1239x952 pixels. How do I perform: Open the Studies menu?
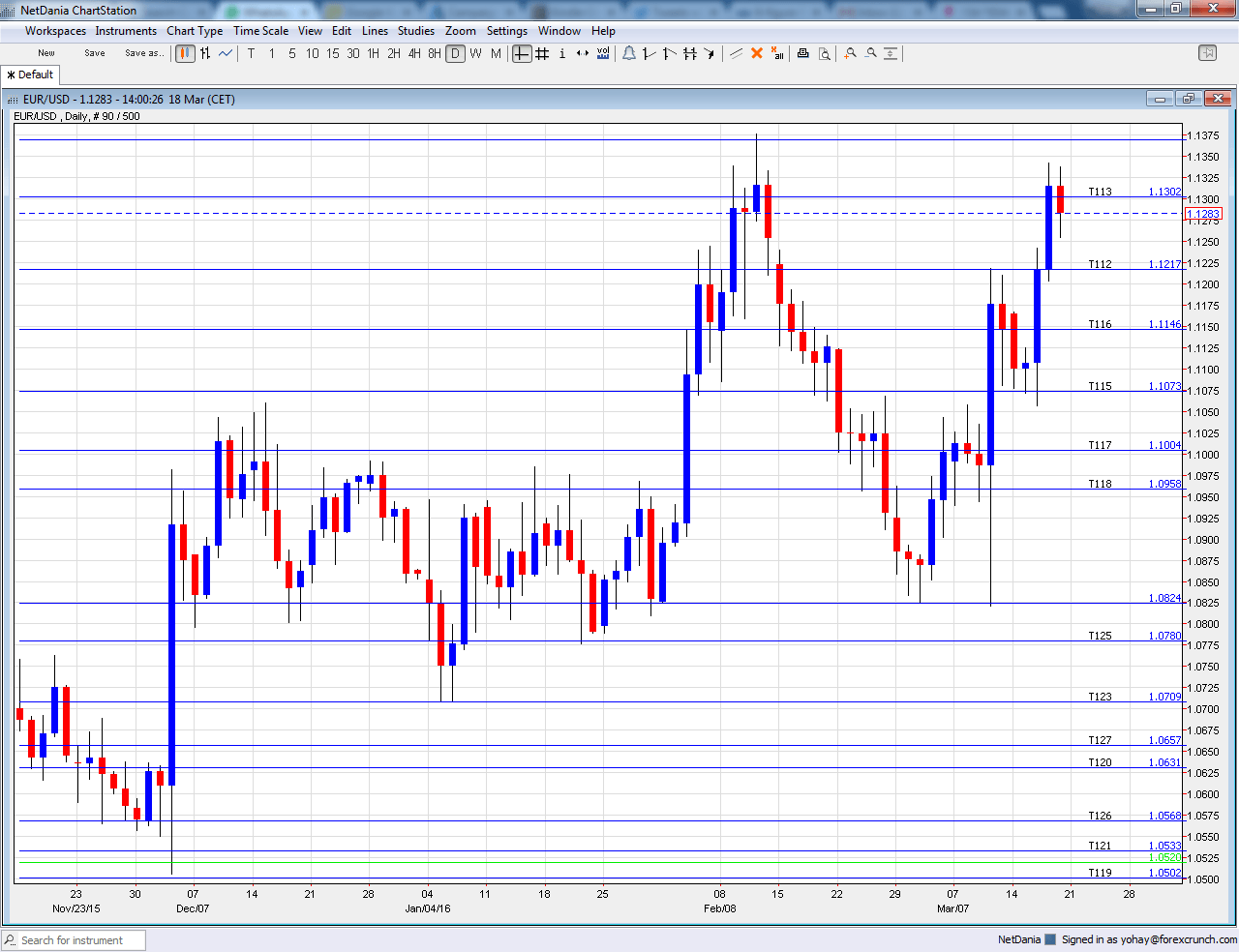[x=416, y=30]
